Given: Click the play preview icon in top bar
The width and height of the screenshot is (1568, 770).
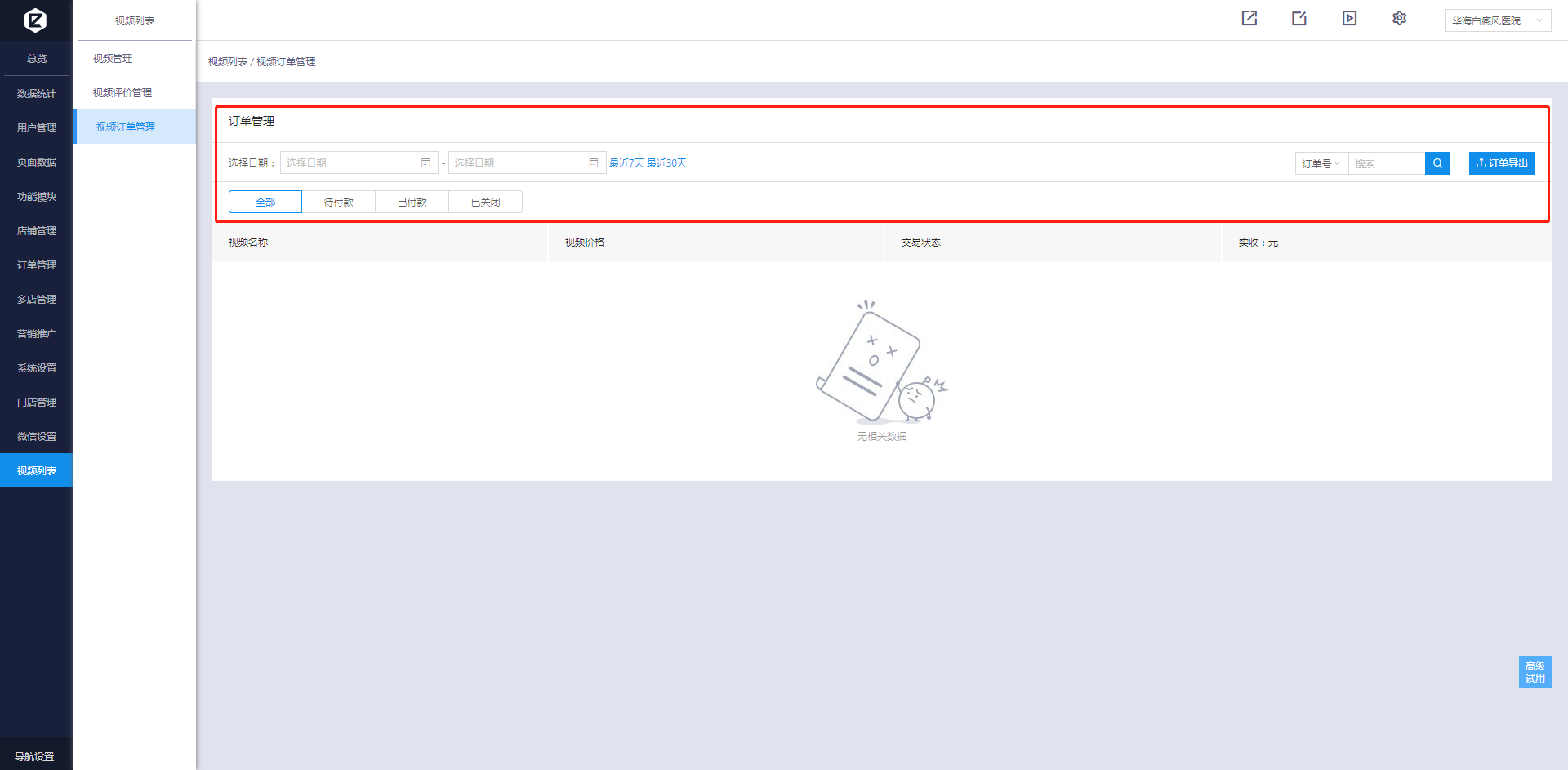Looking at the screenshot, I should click(x=1349, y=18).
